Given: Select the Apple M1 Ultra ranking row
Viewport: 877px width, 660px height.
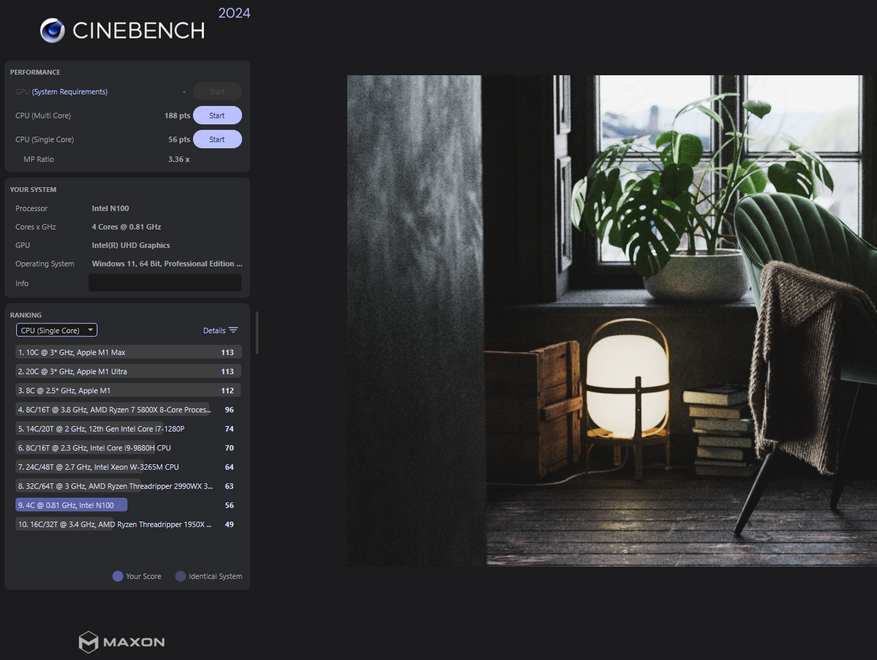Looking at the screenshot, I should click(129, 371).
